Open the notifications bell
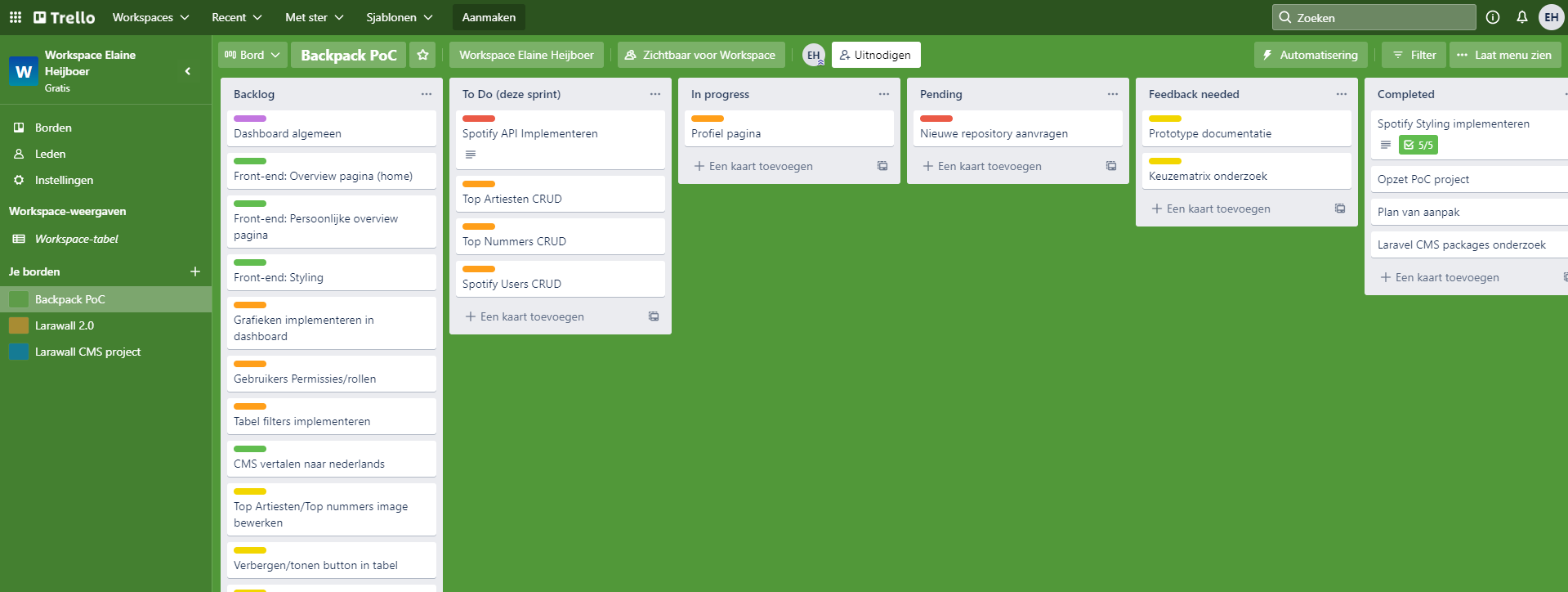 (1522, 17)
